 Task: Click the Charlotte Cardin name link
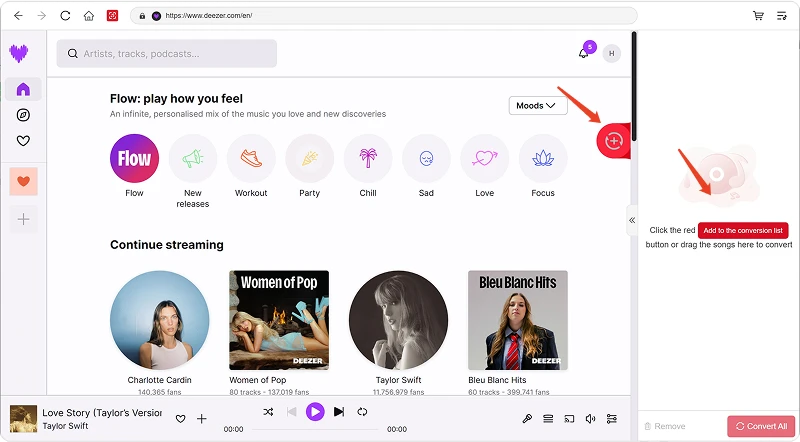160,380
